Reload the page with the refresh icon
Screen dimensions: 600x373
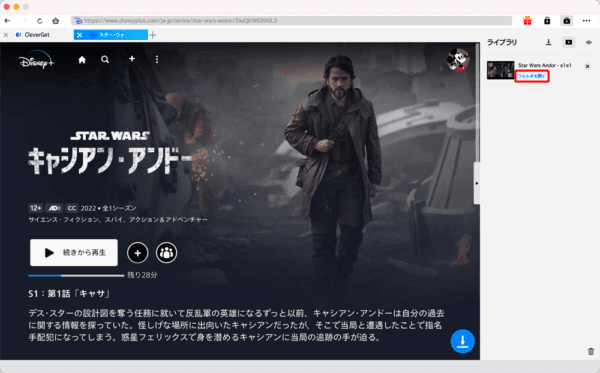(x=39, y=21)
